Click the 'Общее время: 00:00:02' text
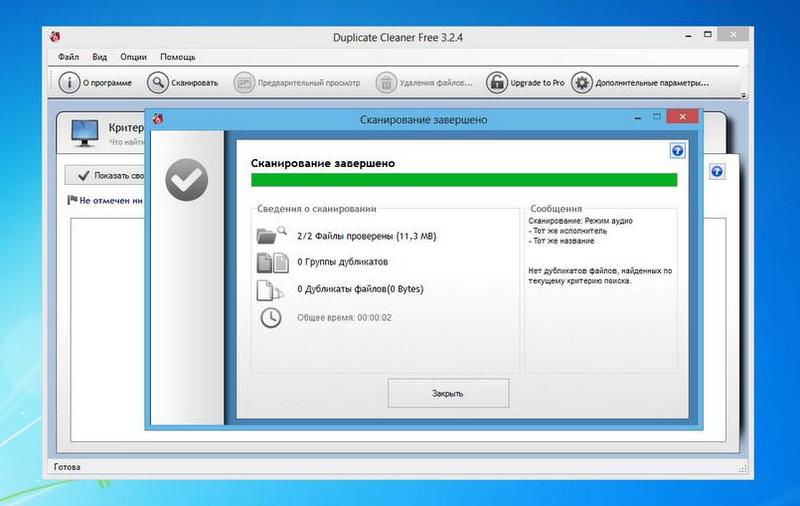The width and height of the screenshot is (800, 506). [344, 317]
